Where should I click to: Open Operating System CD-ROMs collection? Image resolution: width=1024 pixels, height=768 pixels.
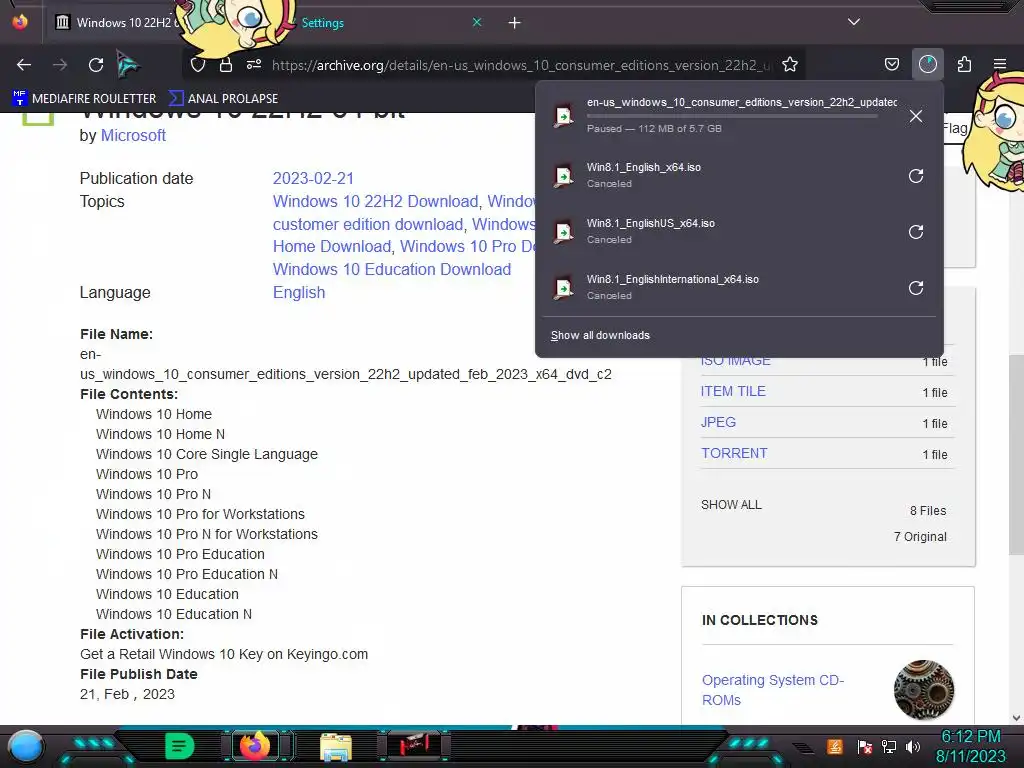click(773, 690)
